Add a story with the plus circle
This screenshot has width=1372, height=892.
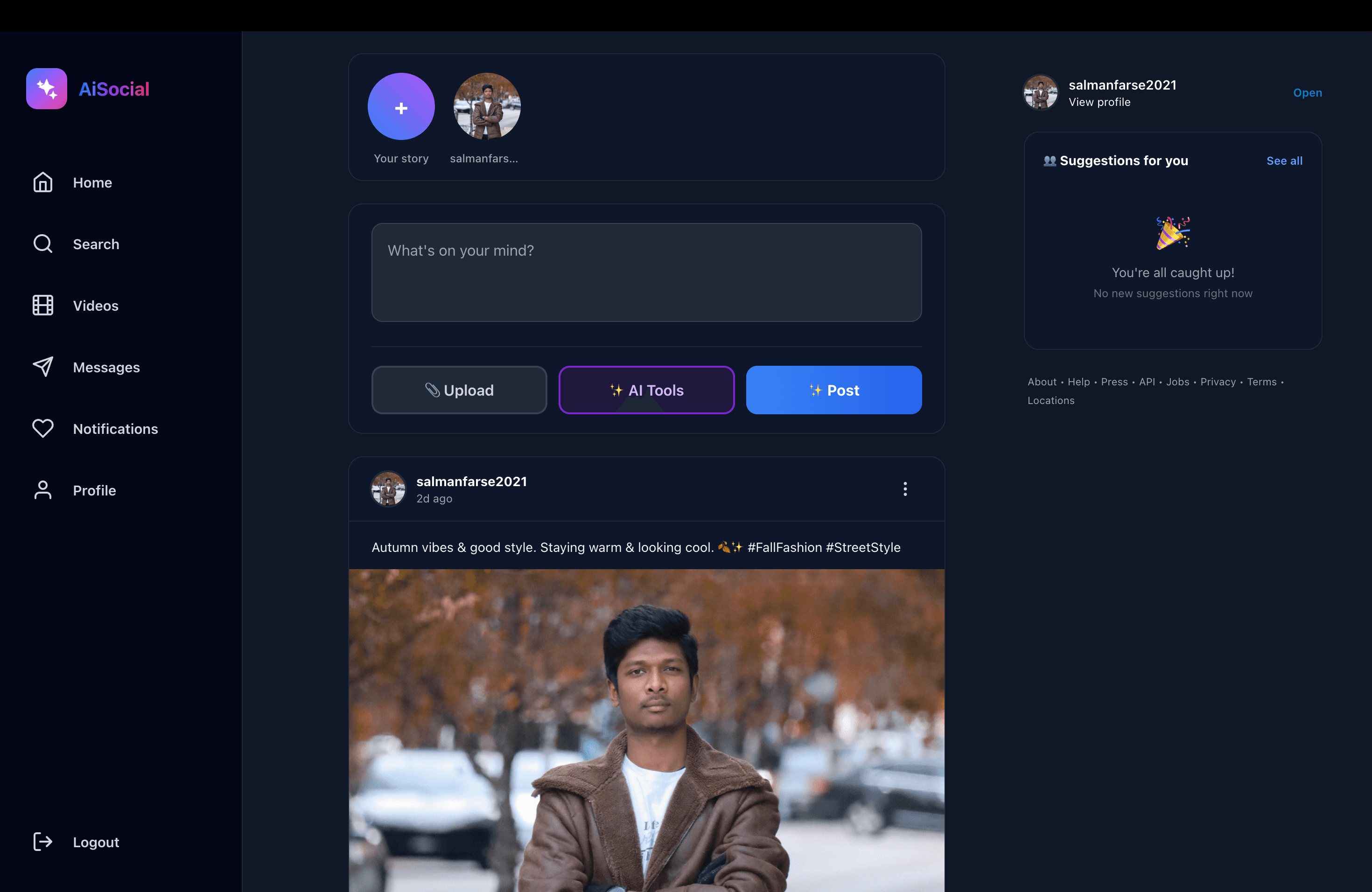coord(401,107)
